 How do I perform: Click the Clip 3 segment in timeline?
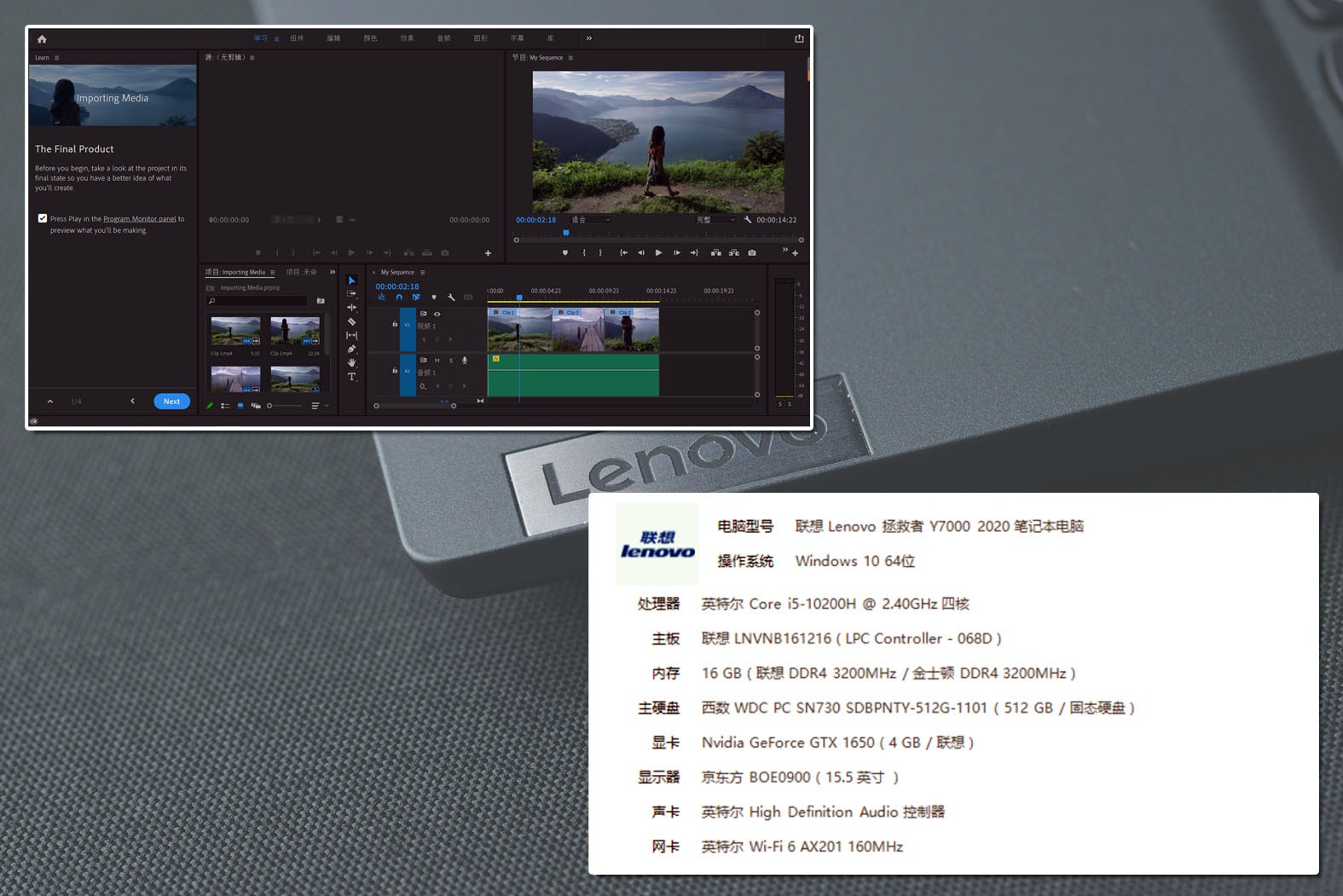point(577,330)
